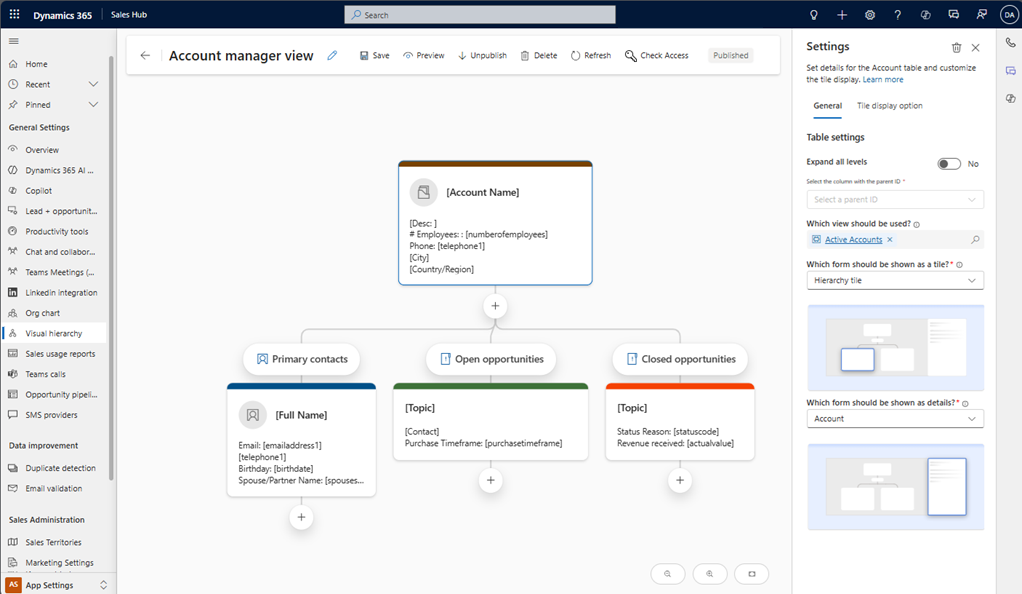This screenshot has height=594, width=1022.
Task: Open the 'Which form should be shown as details' dropdown
Action: click(894, 418)
